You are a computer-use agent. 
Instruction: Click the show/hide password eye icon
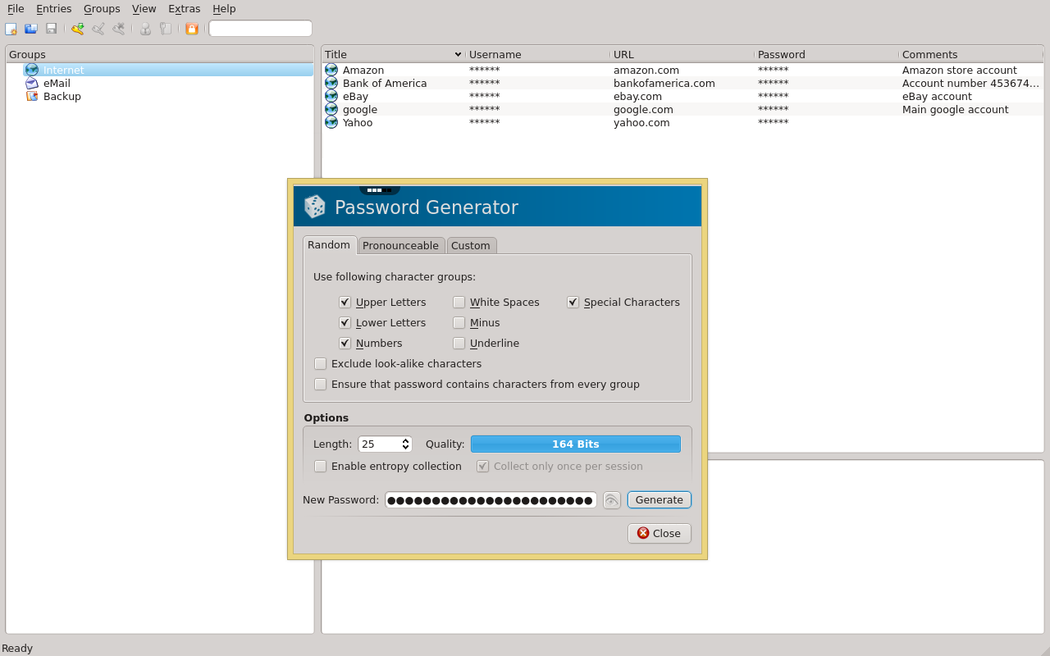click(612, 500)
